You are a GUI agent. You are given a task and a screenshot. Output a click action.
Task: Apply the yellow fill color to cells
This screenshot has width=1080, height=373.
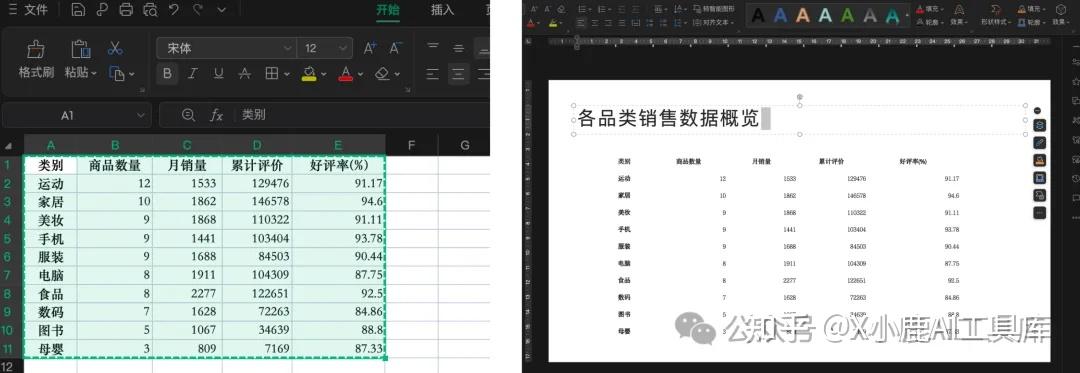309,74
